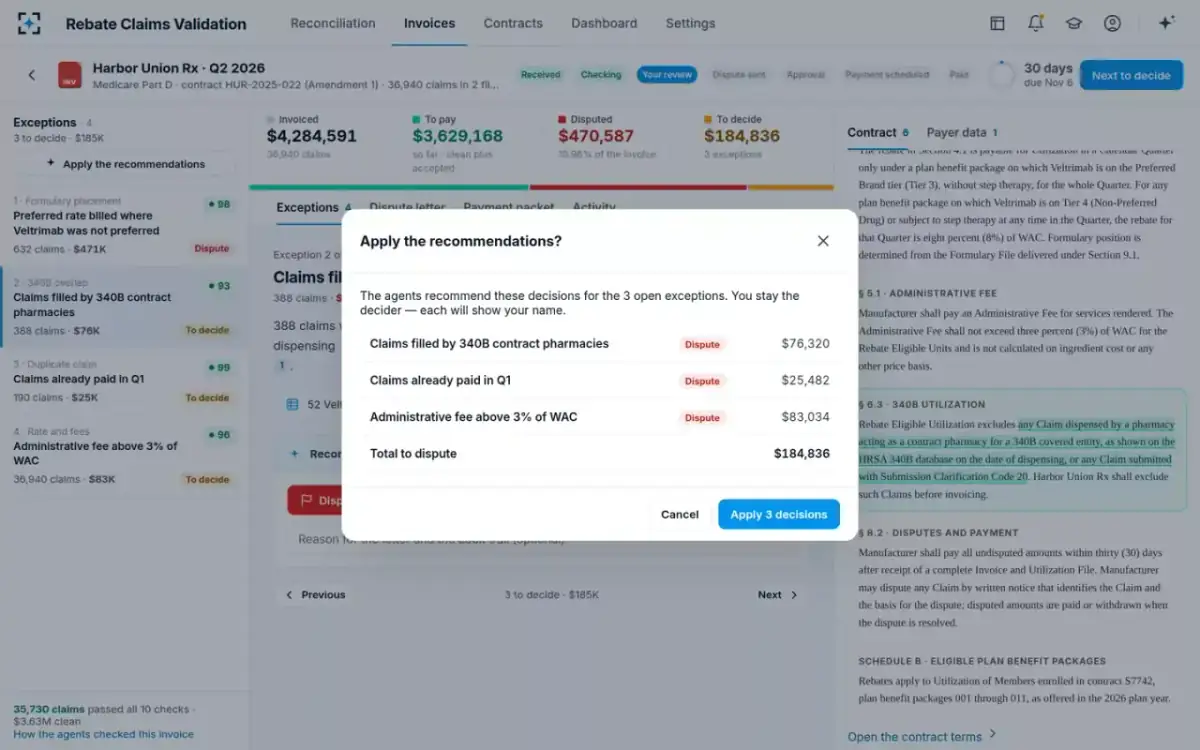1200x750 pixels.
Task: Select Preferred rate billed exception in list
Action: pyautogui.click(x=124, y=225)
